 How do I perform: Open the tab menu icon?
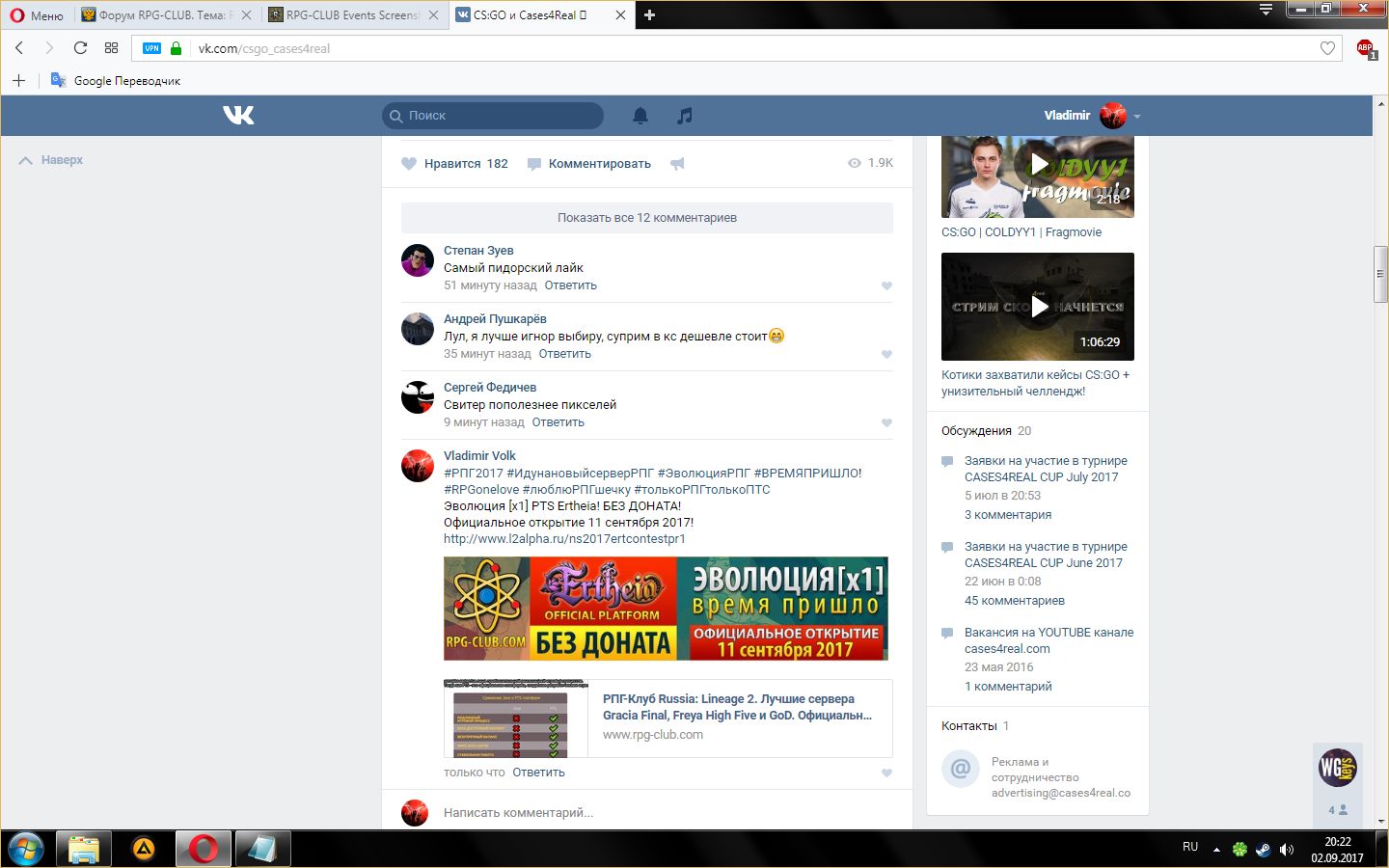tap(1266, 10)
